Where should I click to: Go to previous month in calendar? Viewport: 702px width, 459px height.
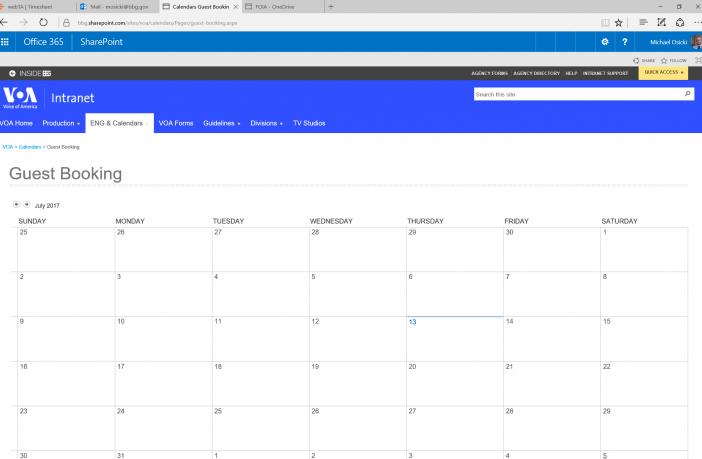tap(17, 204)
